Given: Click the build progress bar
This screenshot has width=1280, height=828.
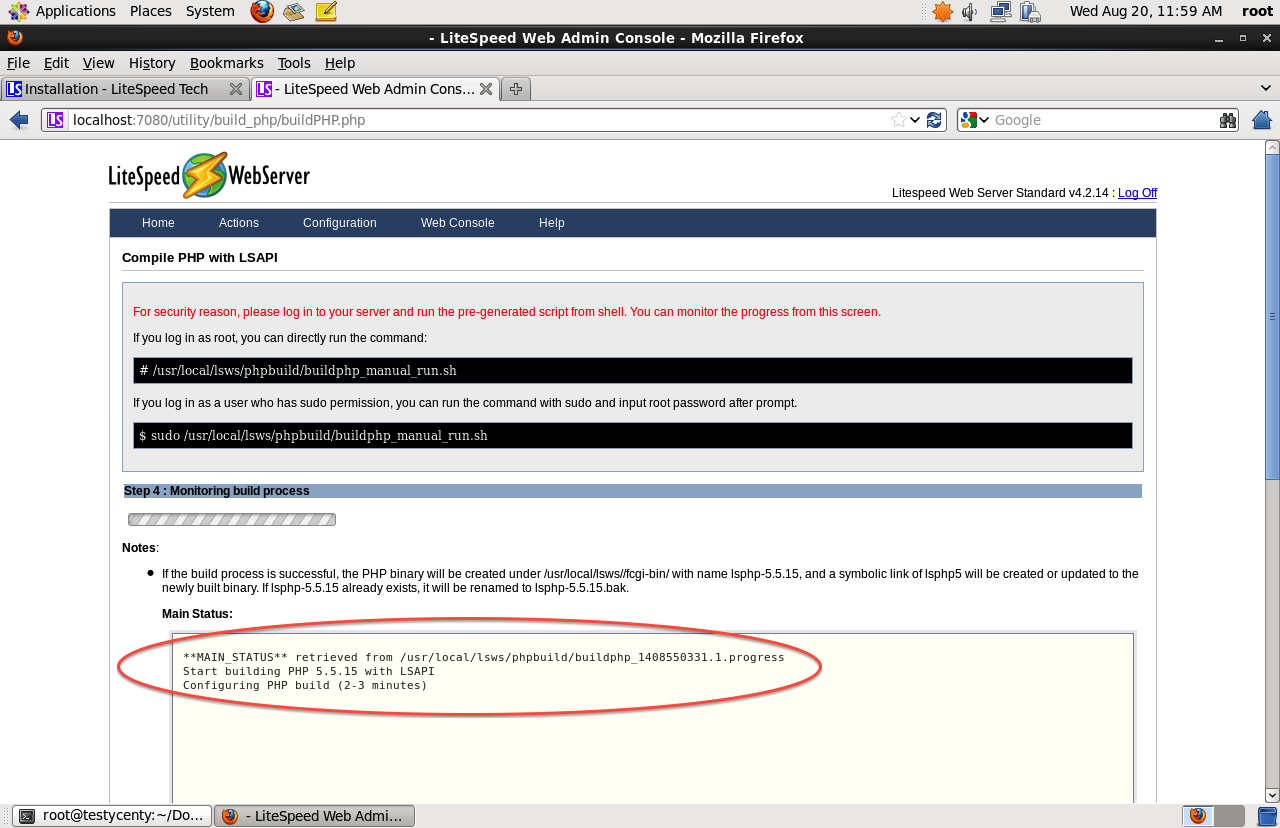Looking at the screenshot, I should 232,519.
